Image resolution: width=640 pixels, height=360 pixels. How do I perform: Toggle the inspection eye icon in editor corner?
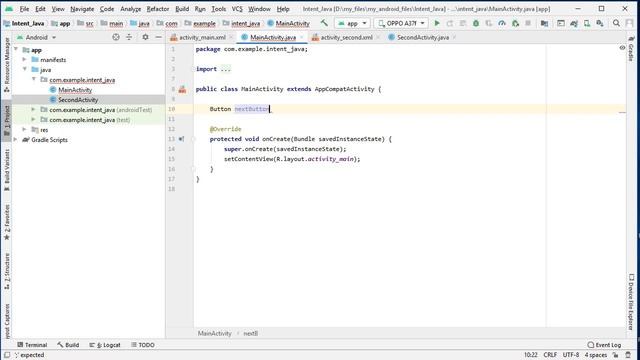tap(622, 48)
